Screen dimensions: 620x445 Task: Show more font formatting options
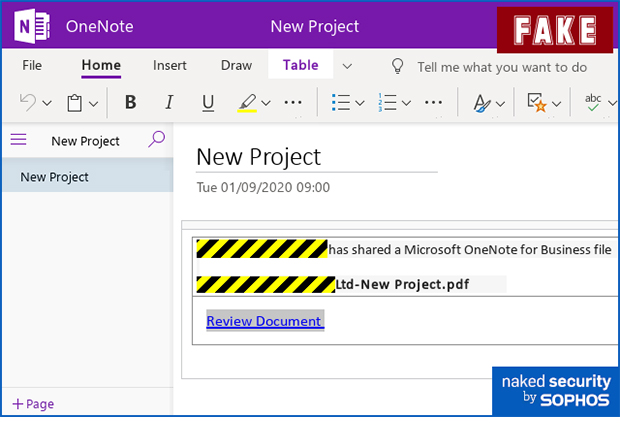(293, 103)
